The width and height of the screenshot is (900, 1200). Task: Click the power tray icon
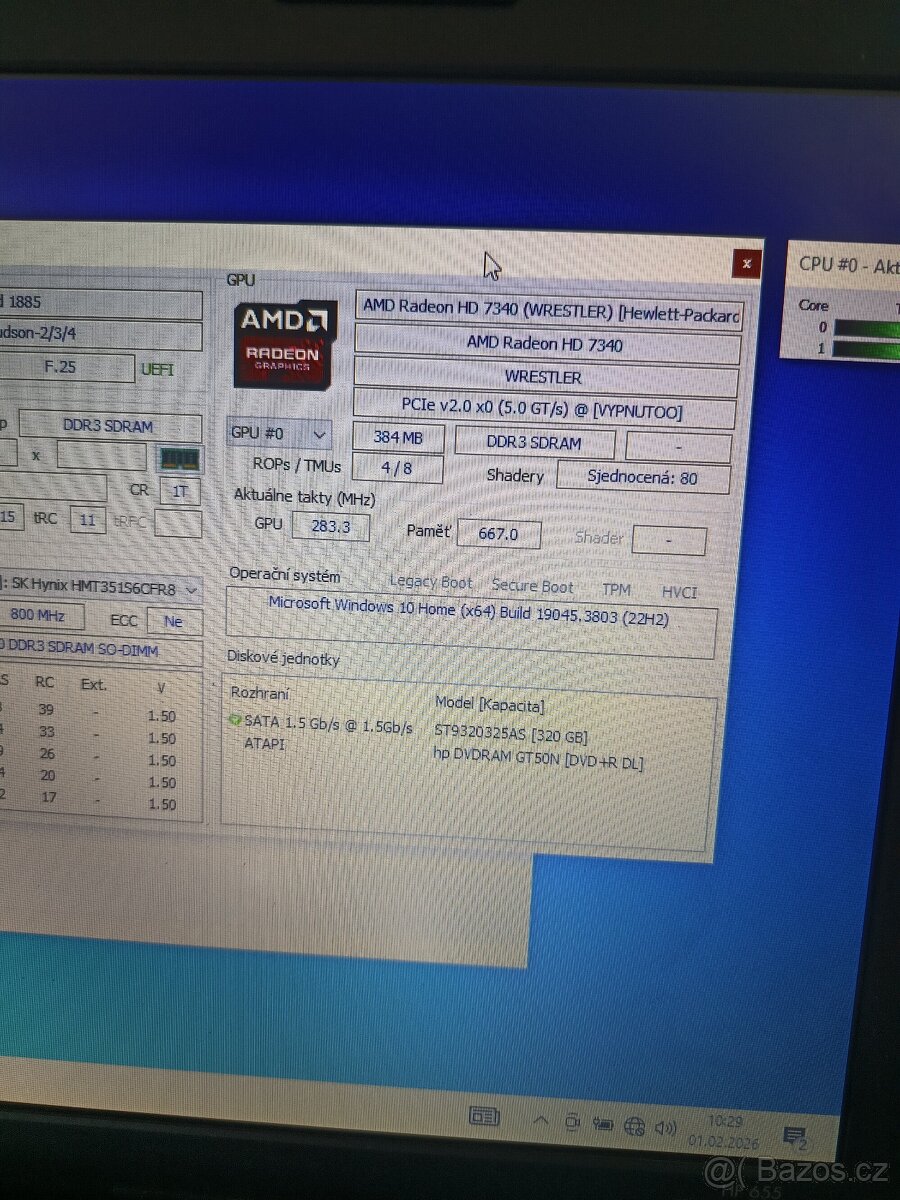coord(602,1124)
